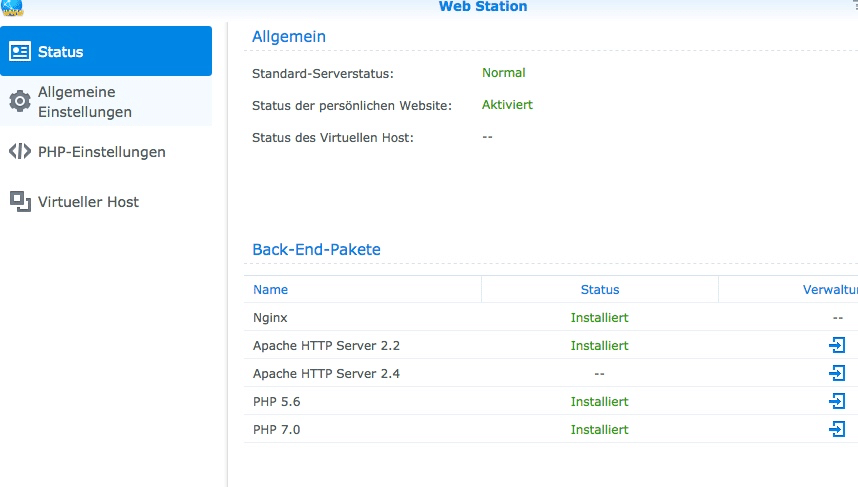Switch to PHP-Einstellungen page
This screenshot has width=858, height=487.
pyautogui.click(x=101, y=152)
